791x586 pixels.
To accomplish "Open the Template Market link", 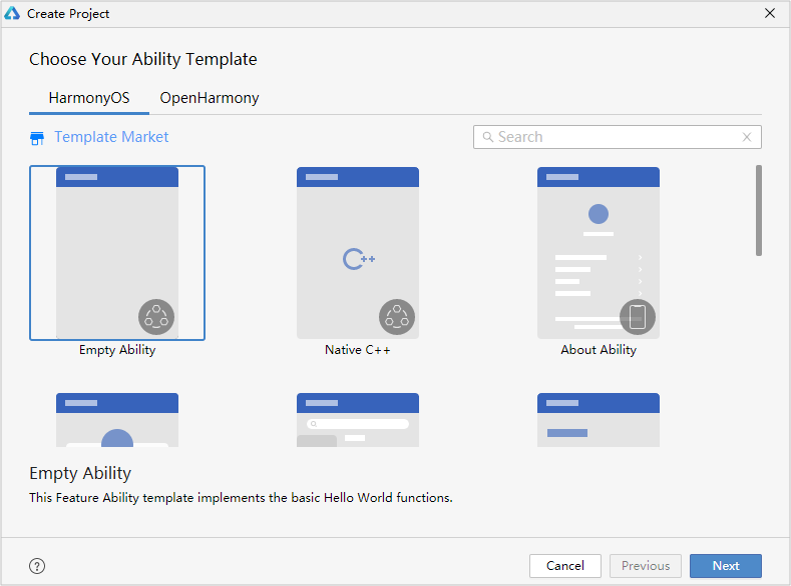I will [x=111, y=137].
